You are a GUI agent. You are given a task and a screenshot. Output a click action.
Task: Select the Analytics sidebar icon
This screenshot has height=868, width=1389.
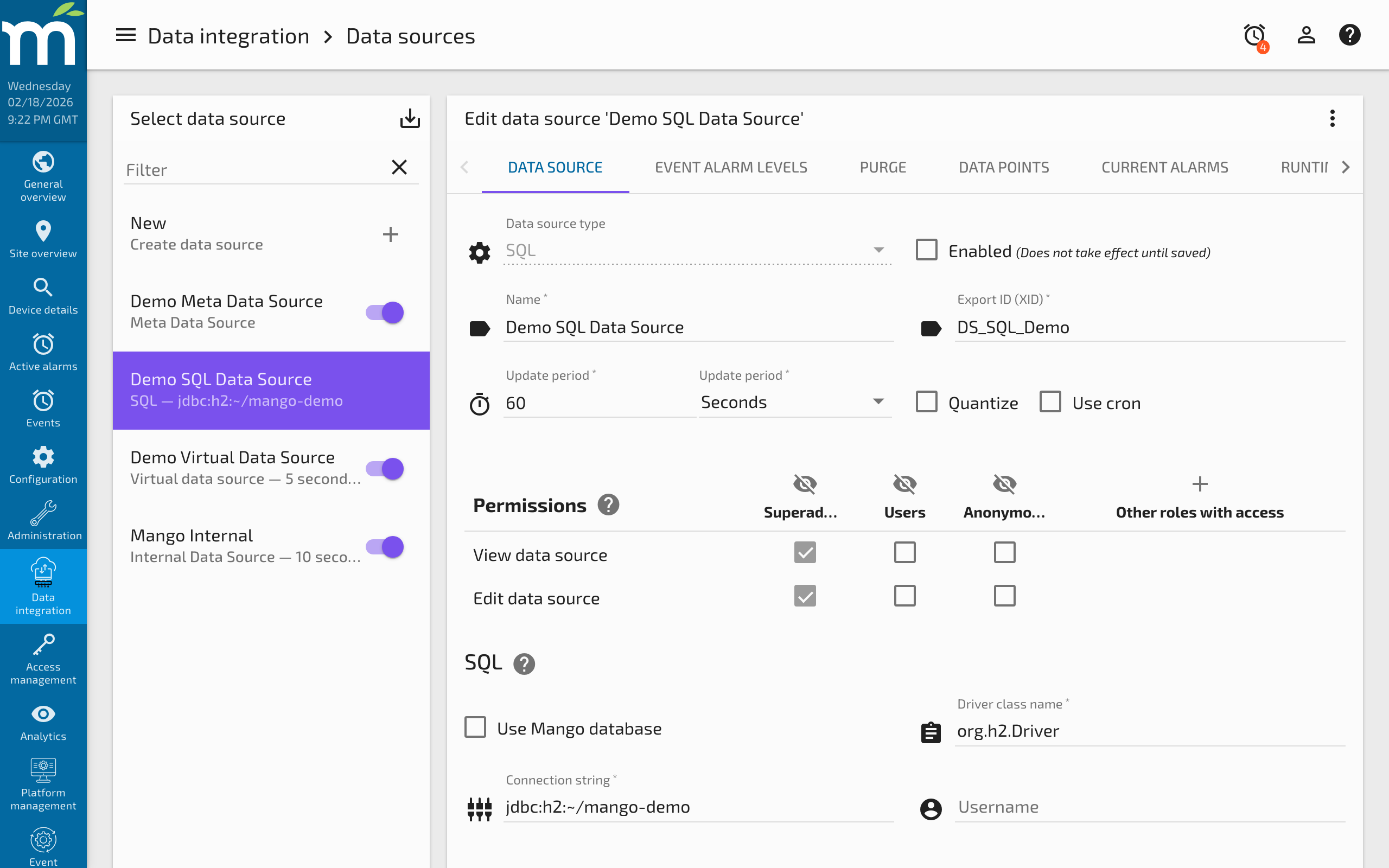click(x=43, y=713)
